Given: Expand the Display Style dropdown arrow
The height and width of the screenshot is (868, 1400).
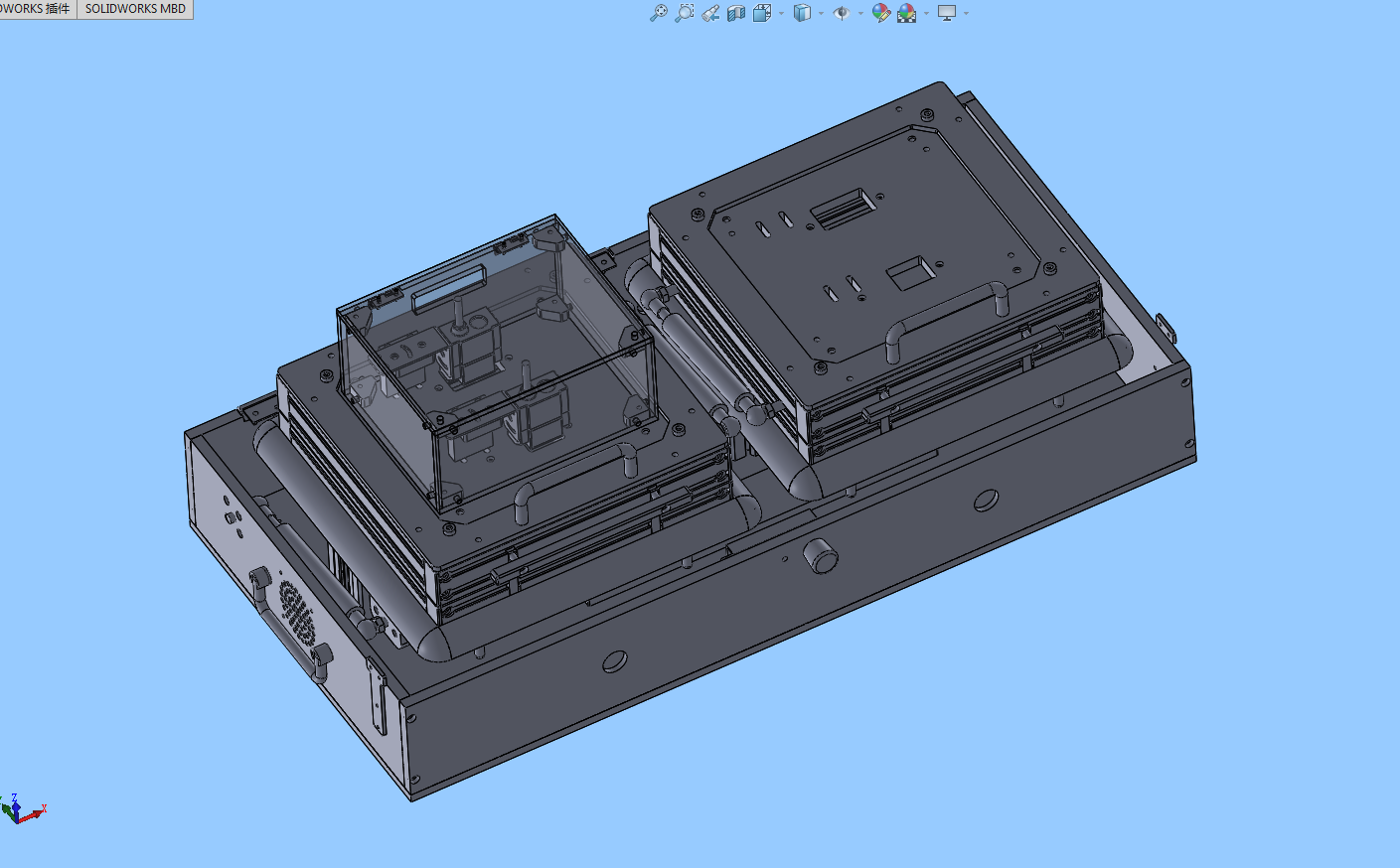Looking at the screenshot, I should point(822,13).
